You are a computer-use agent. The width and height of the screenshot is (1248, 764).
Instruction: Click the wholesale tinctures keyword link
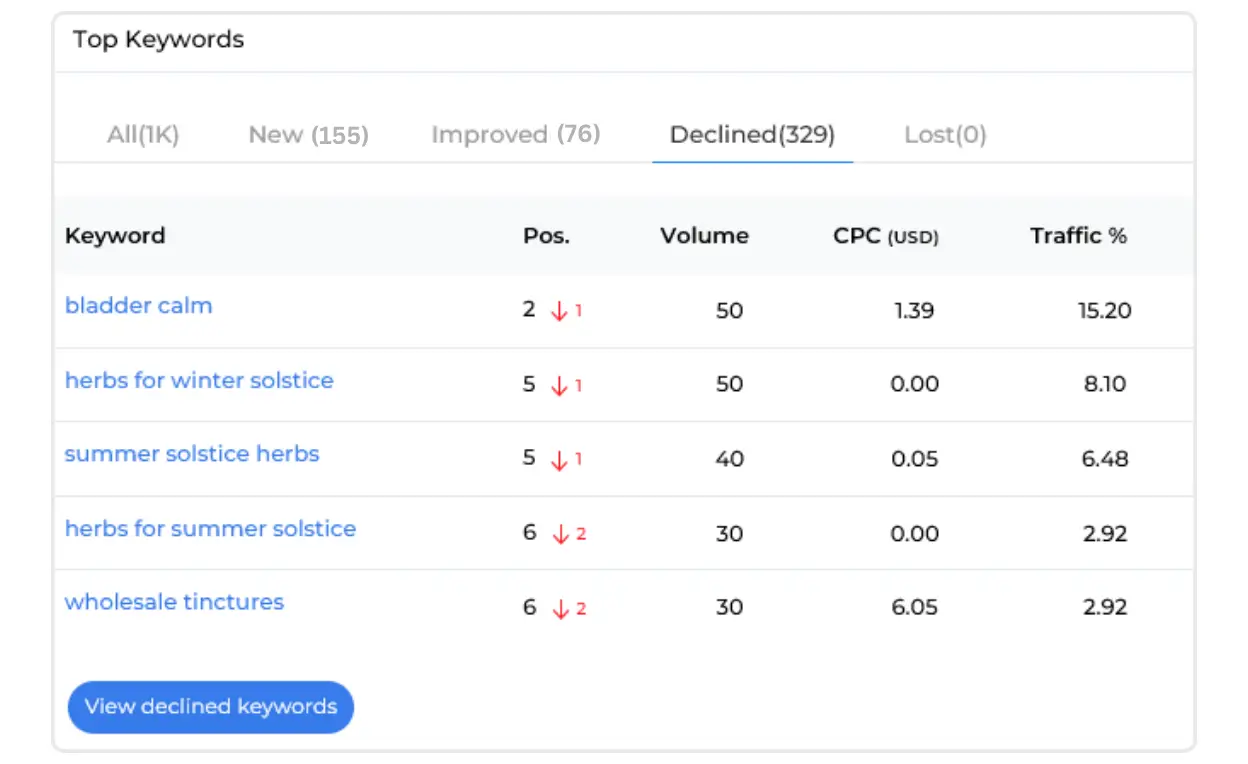(x=174, y=602)
